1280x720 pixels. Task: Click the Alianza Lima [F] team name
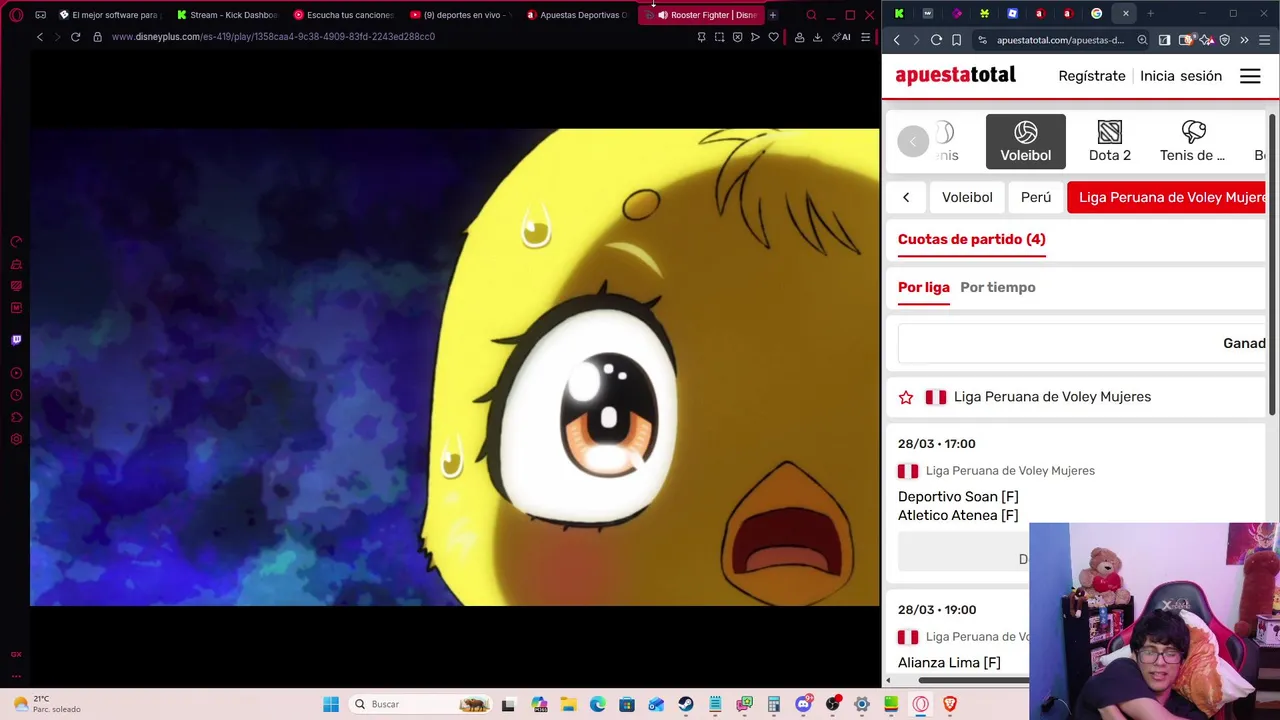coord(949,662)
